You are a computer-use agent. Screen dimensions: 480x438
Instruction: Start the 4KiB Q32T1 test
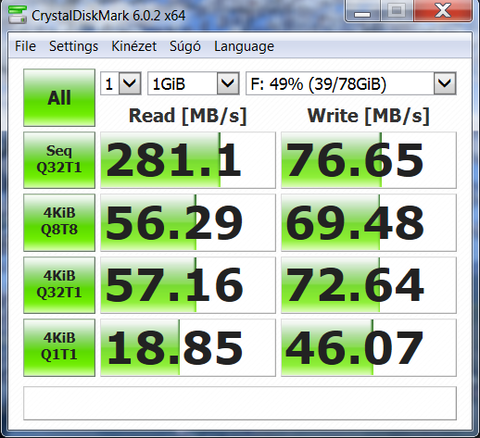[x=59, y=285]
